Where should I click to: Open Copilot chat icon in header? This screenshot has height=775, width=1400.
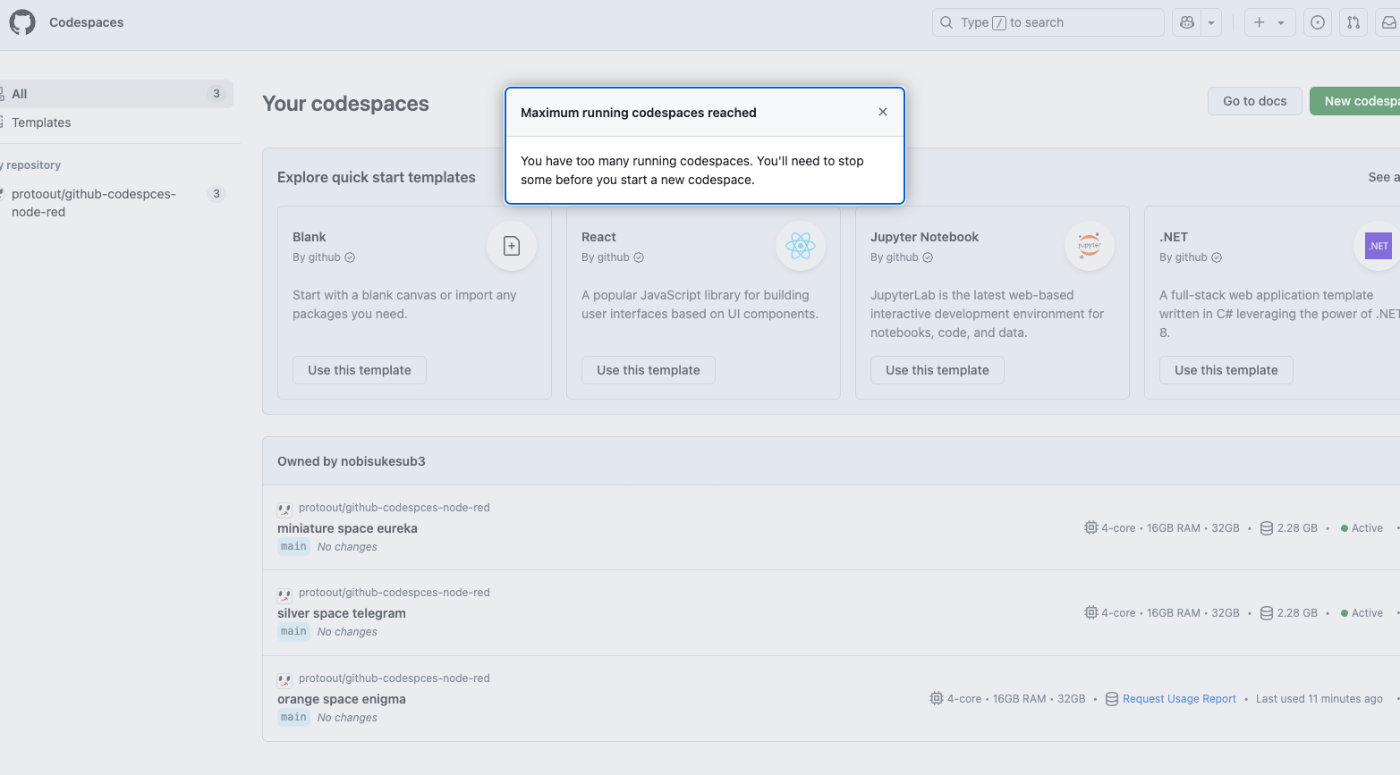coord(1187,22)
